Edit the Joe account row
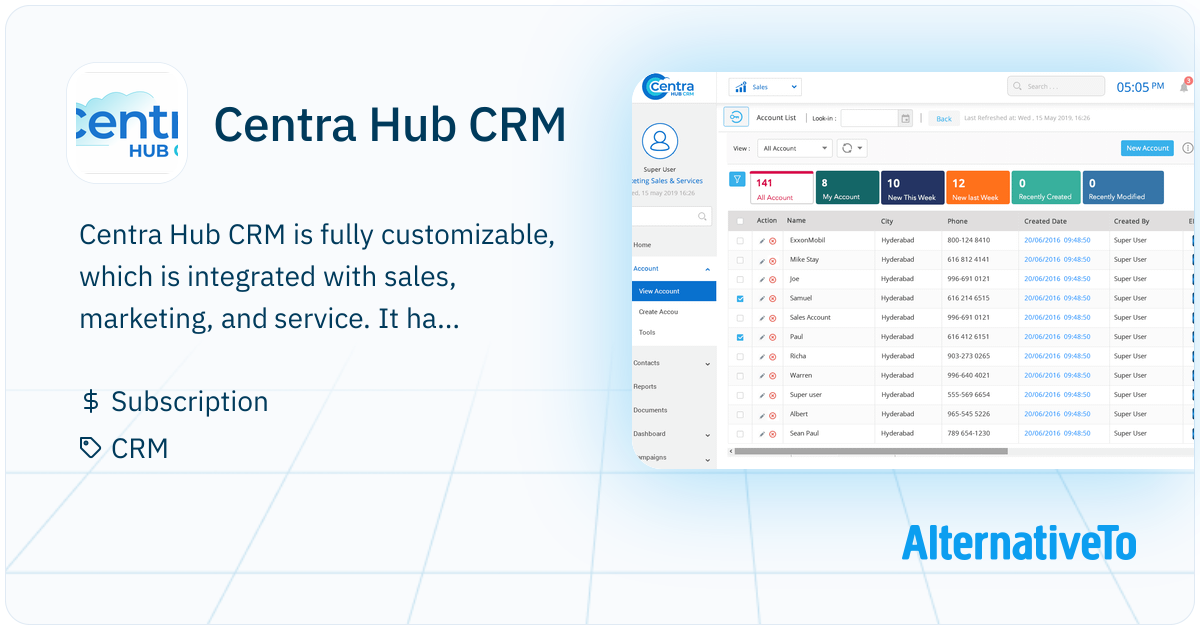The image size is (1200, 630). pyautogui.click(x=762, y=279)
